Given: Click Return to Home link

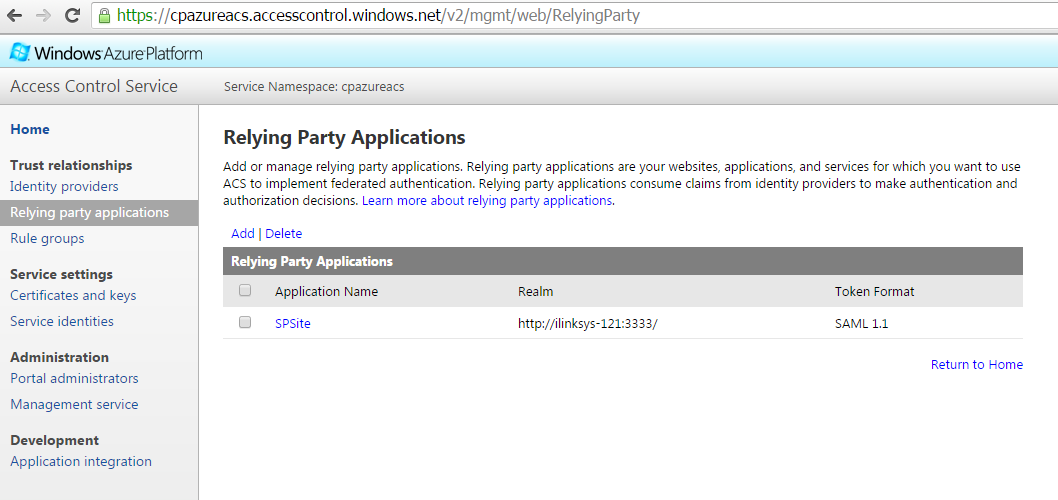Looking at the screenshot, I should tap(976, 364).
